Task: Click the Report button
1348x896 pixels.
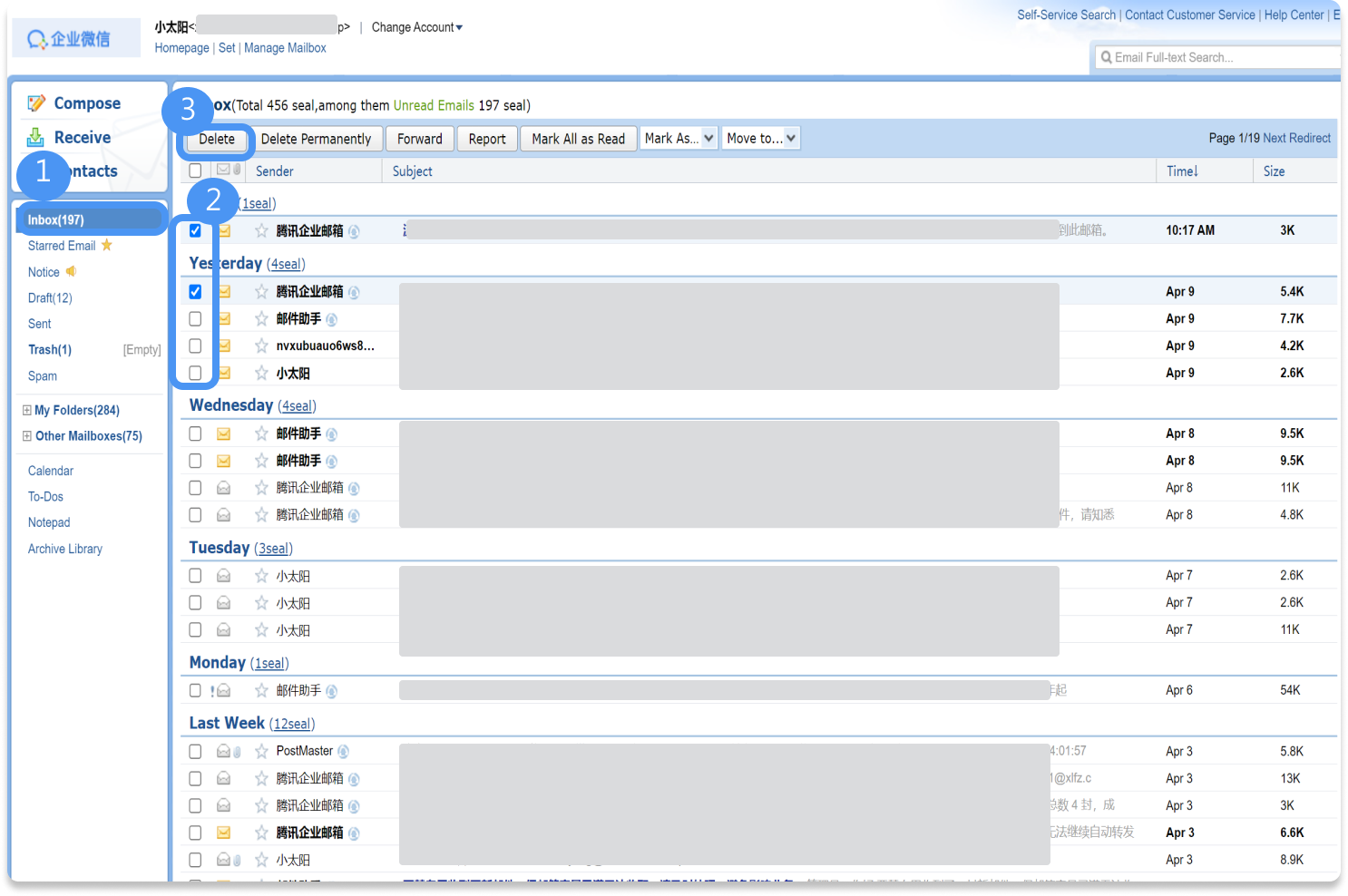Action: point(487,139)
